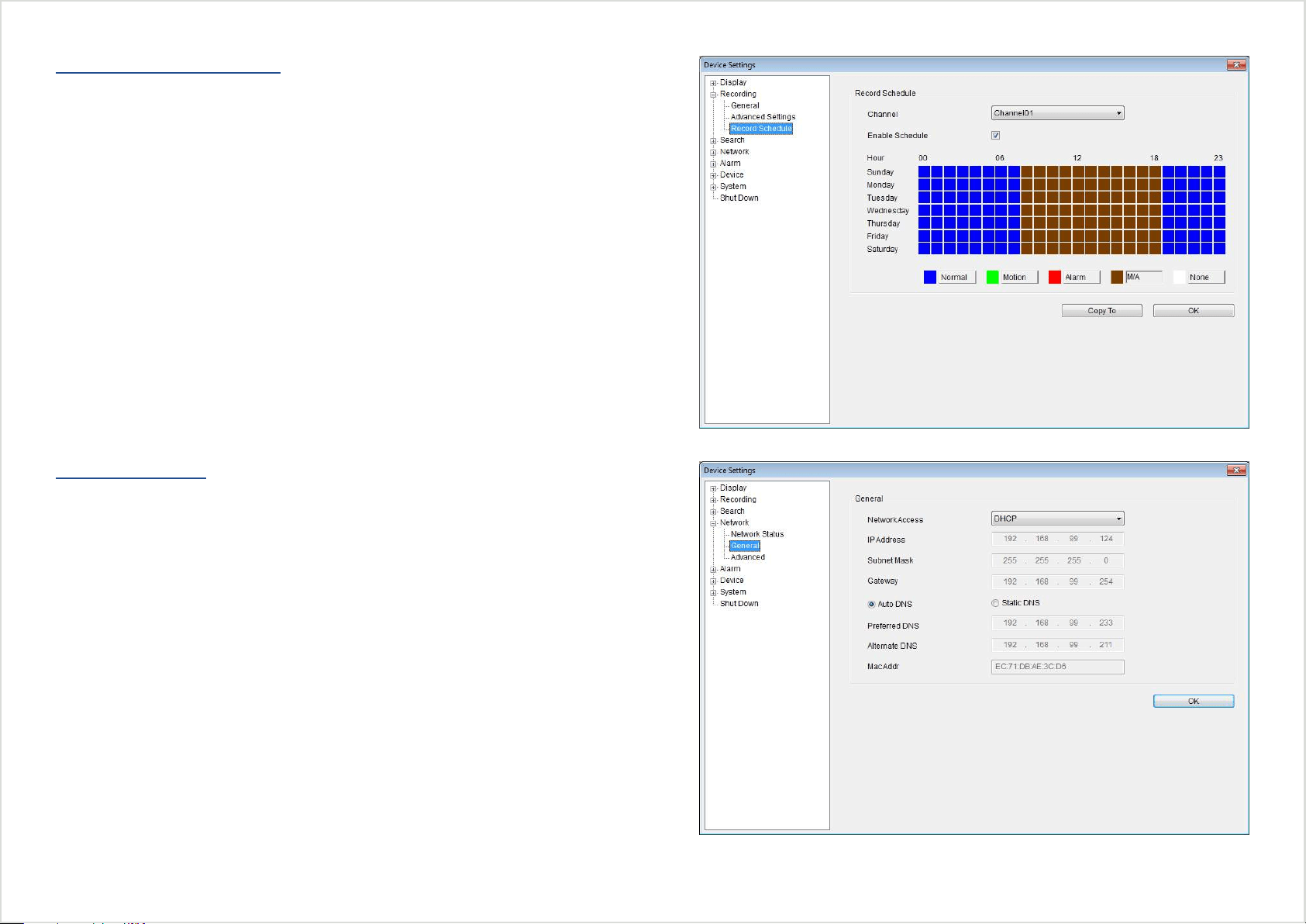Close the Record Schedule Device Settings window
Viewport: 1306px width, 924px height.
point(1236,65)
